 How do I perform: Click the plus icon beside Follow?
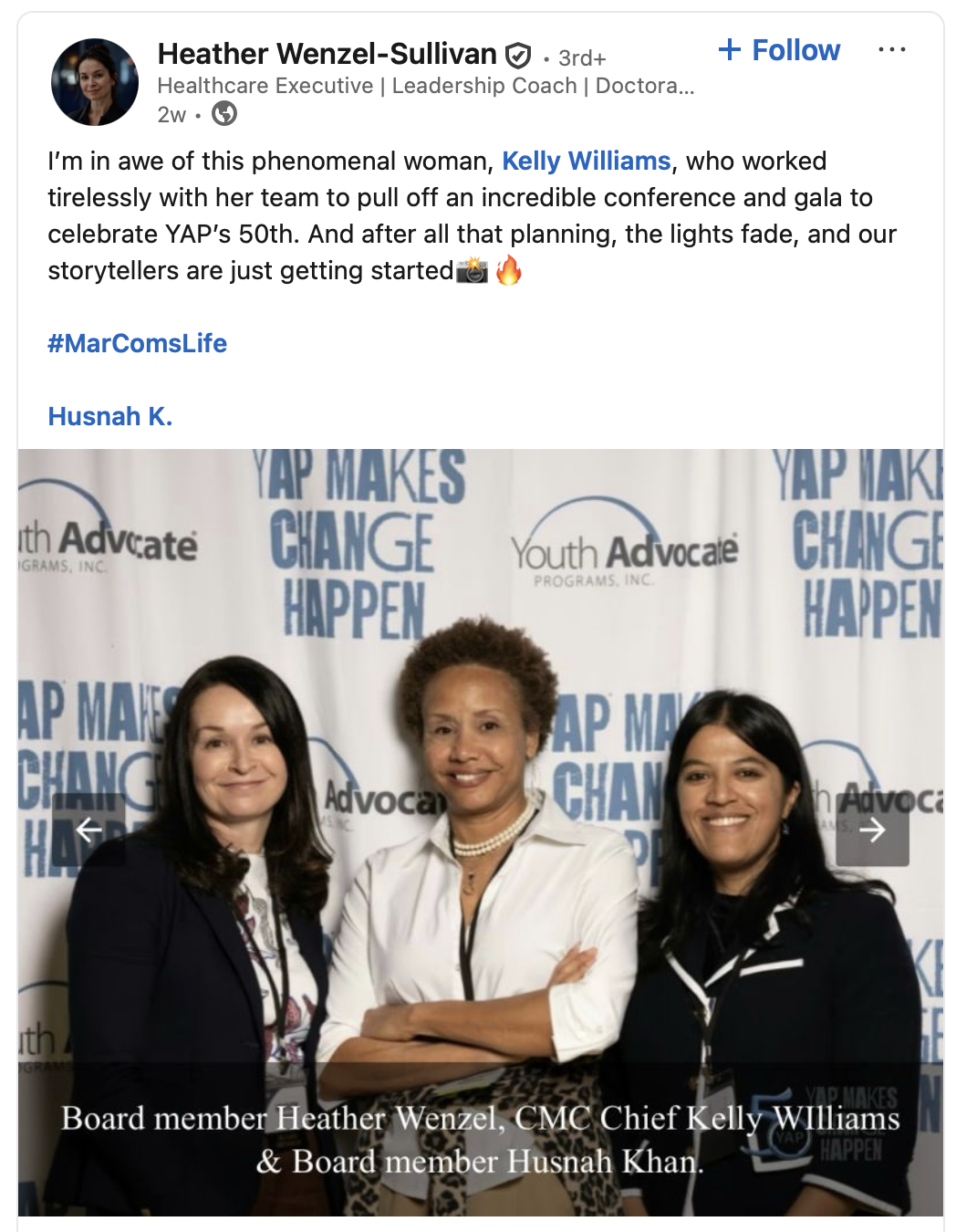click(730, 49)
